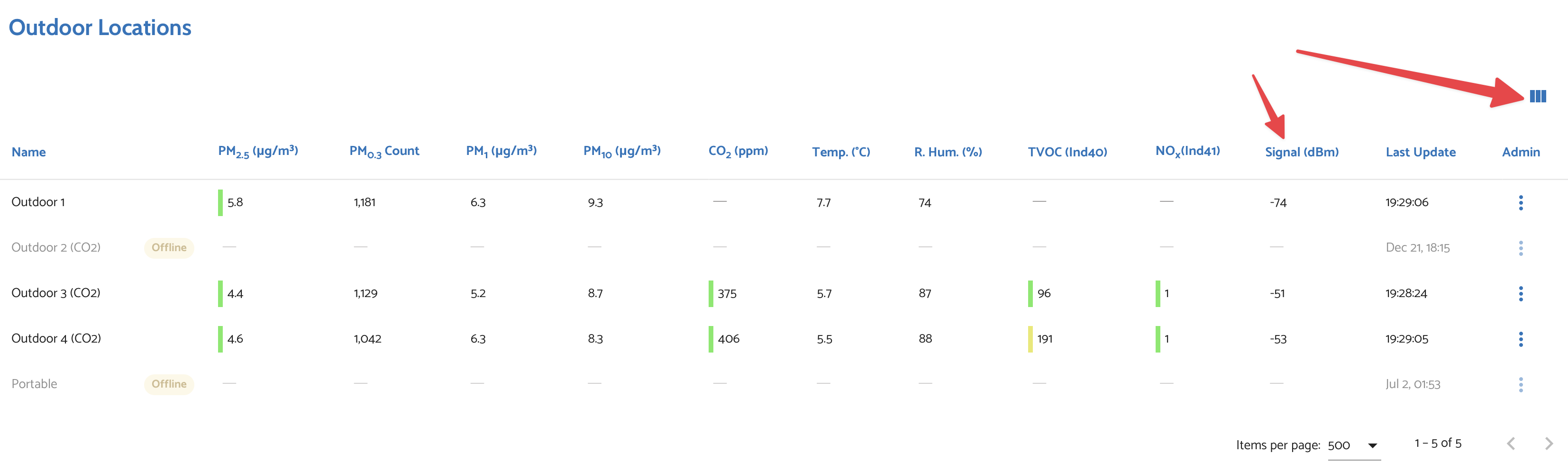Go to next page arrow
The height and width of the screenshot is (471, 1568).
(1549, 443)
